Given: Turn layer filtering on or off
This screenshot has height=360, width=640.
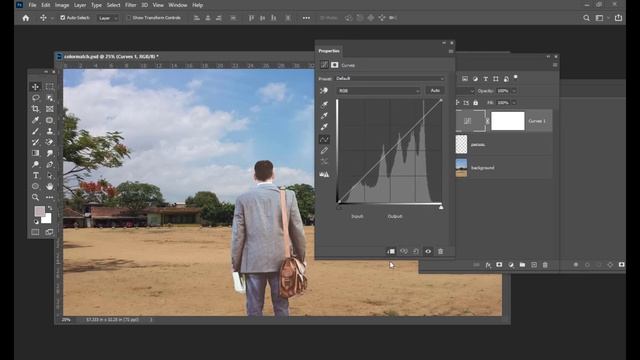Looking at the screenshot, I should click(516, 77).
